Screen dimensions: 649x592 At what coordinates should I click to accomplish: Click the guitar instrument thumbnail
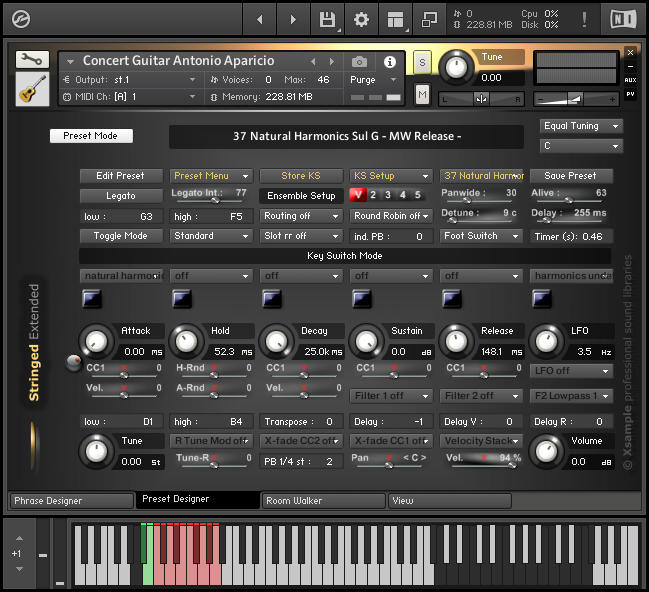pos(32,89)
